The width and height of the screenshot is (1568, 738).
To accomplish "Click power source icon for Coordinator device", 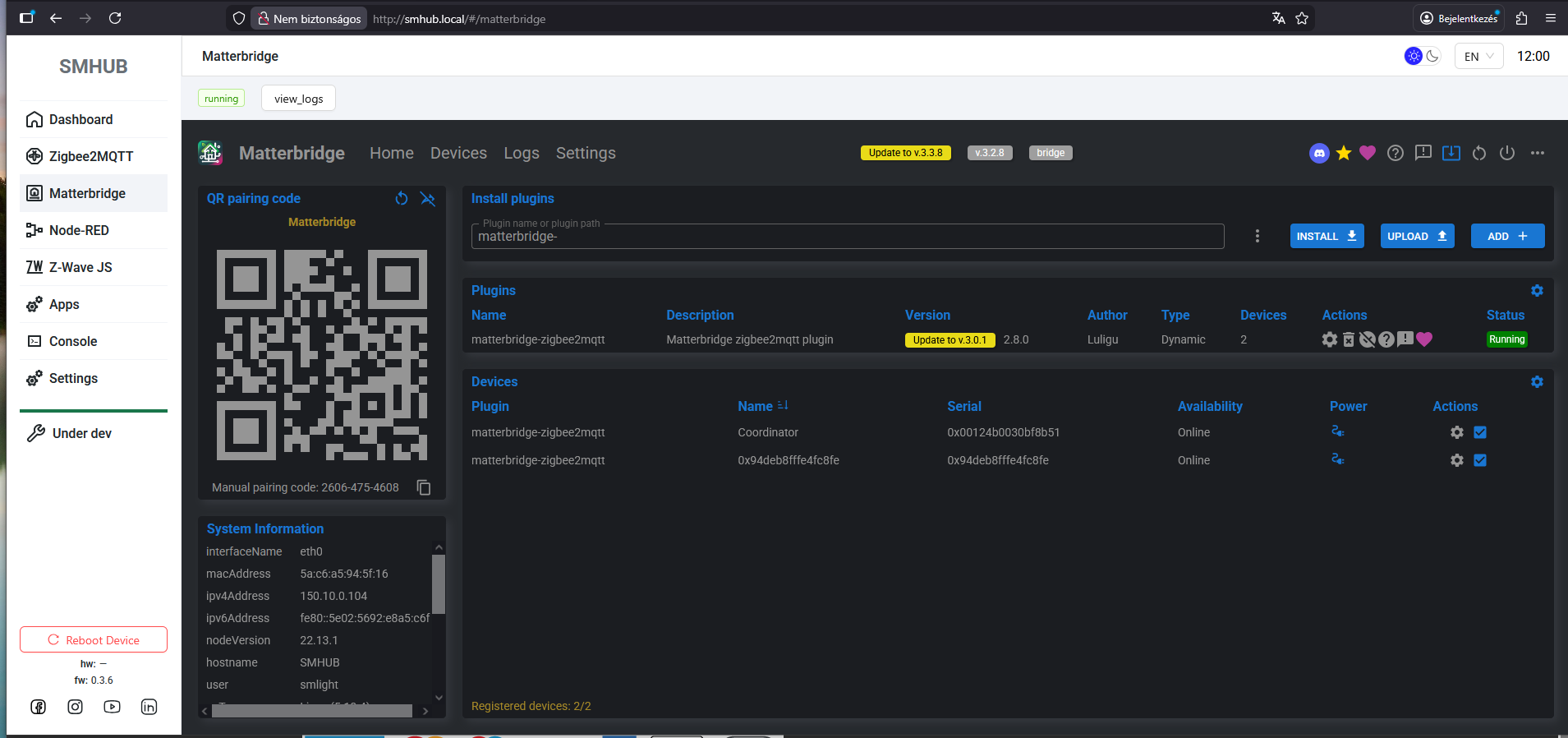I will tap(1337, 431).
